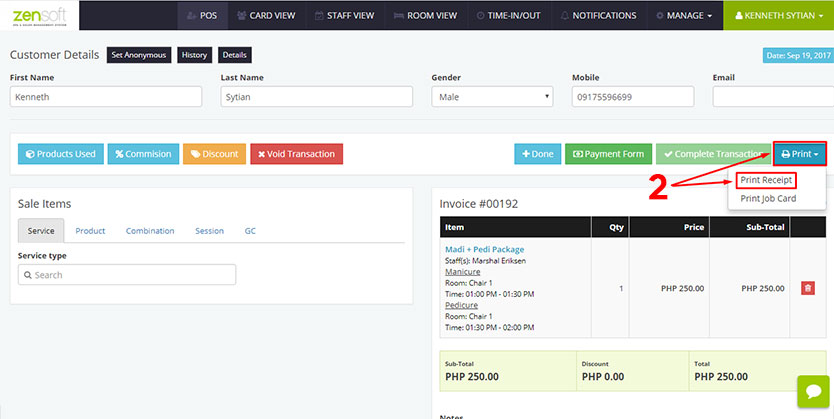Image resolution: width=834 pixels, height=419 pixels.
Task: Complete the Transaction
Action: tap(713, 154)
